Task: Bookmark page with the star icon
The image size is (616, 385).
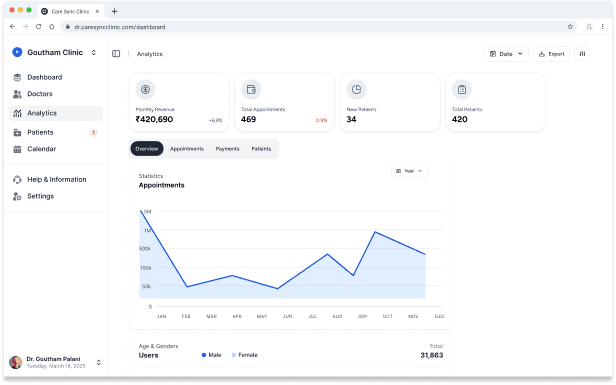Action: pos(570,27)
